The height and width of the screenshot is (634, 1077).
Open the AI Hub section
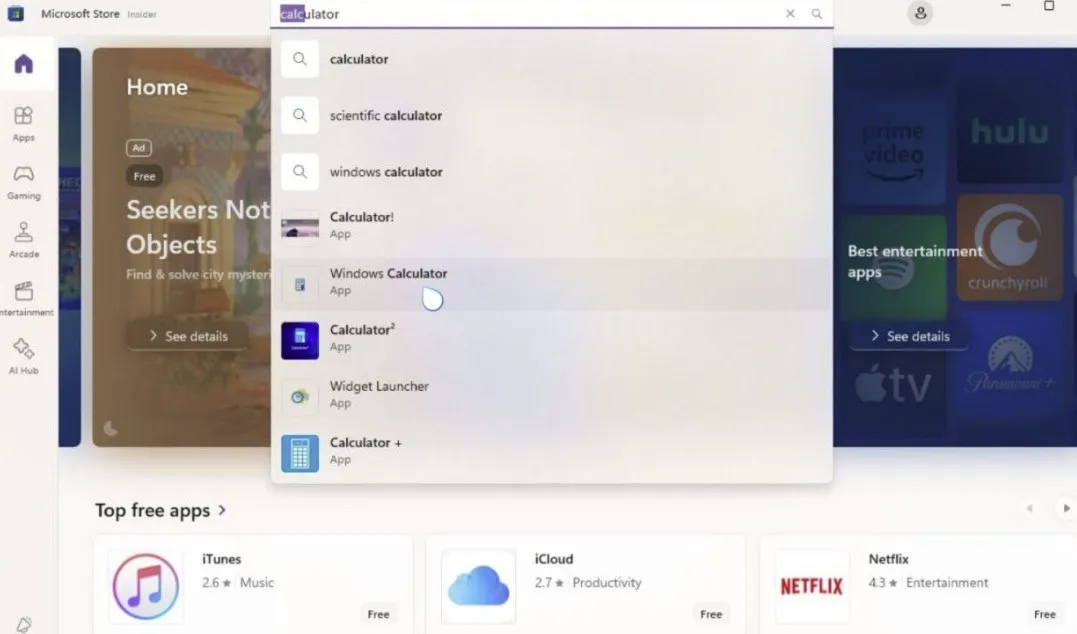tap(23, 356)
